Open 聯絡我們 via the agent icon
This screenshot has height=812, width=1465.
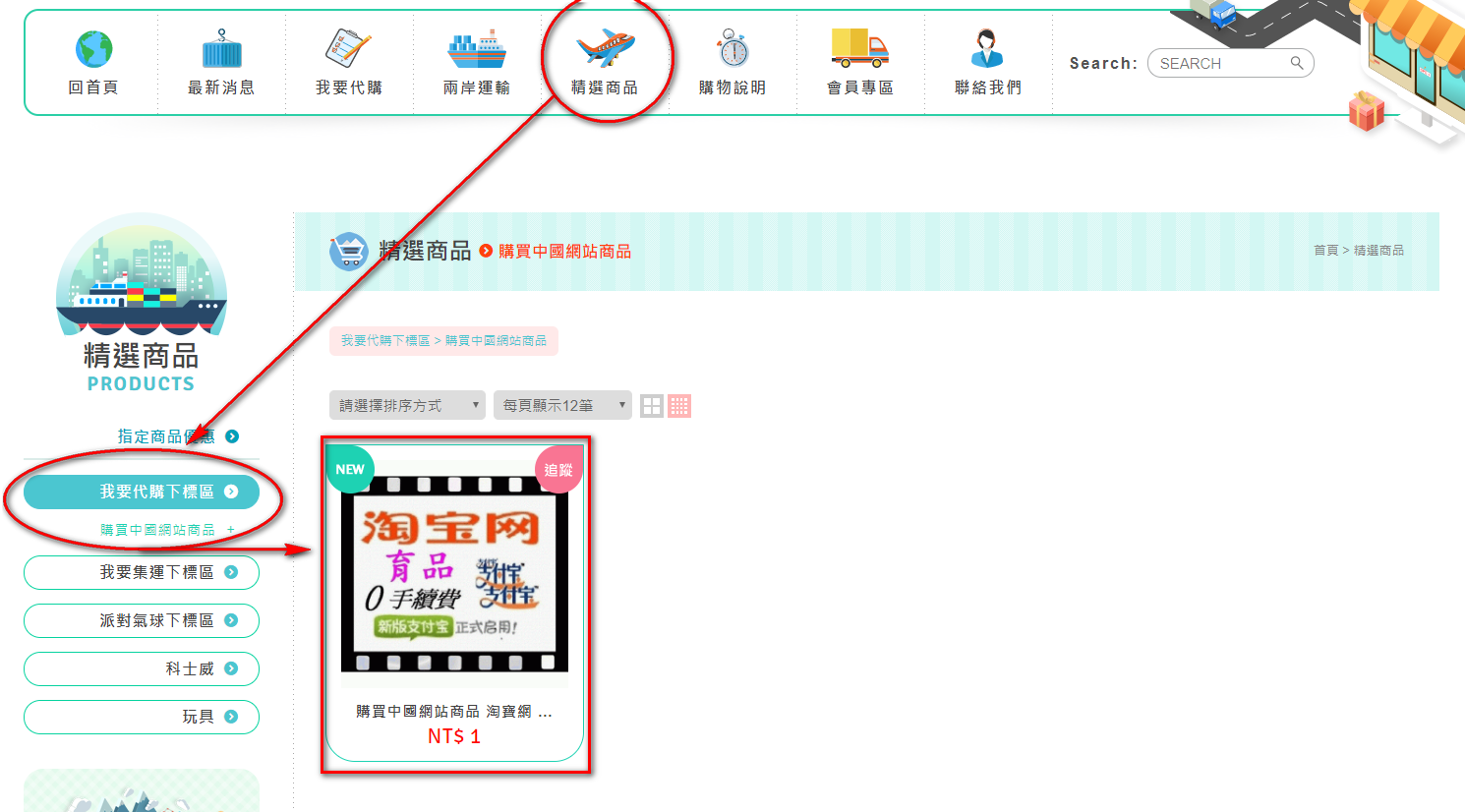click(x=987, y=48)
